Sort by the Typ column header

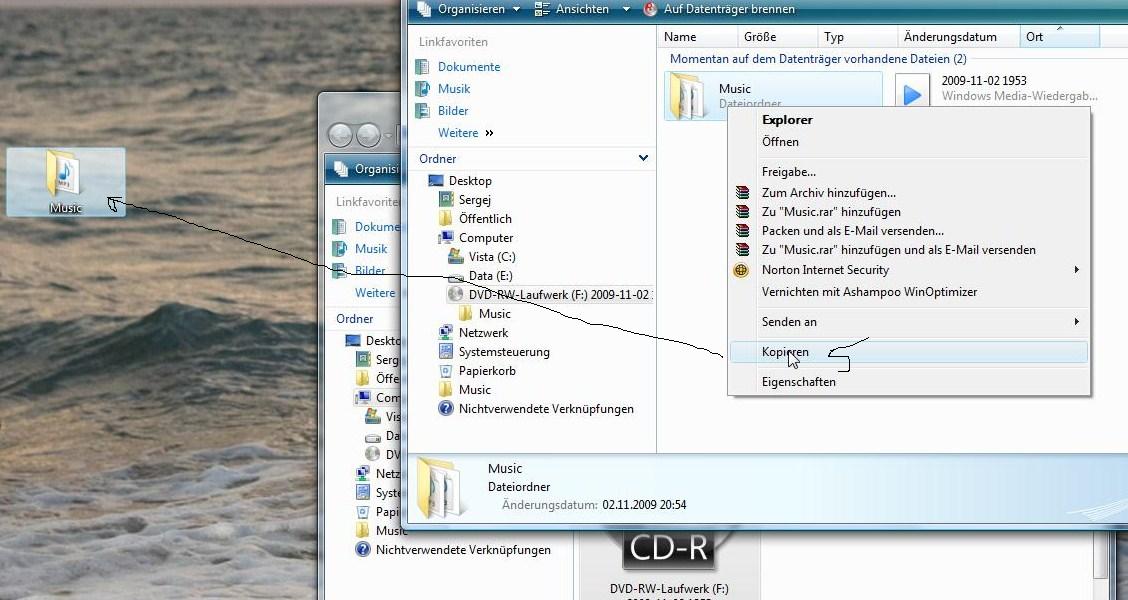[858, 37]
